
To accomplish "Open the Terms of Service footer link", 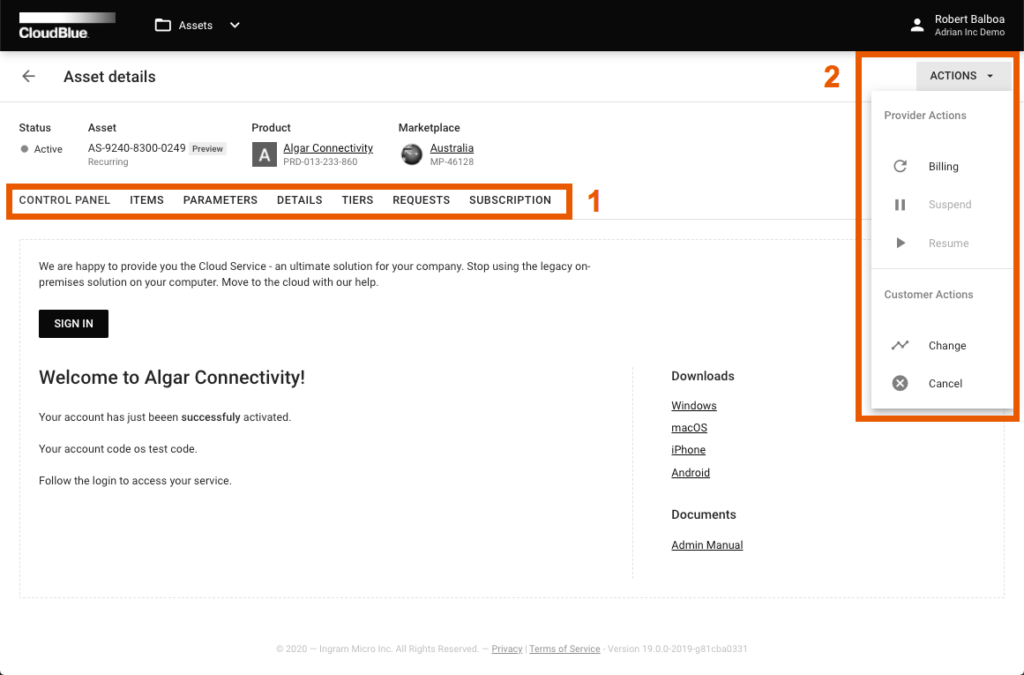I will coord(564,649).
